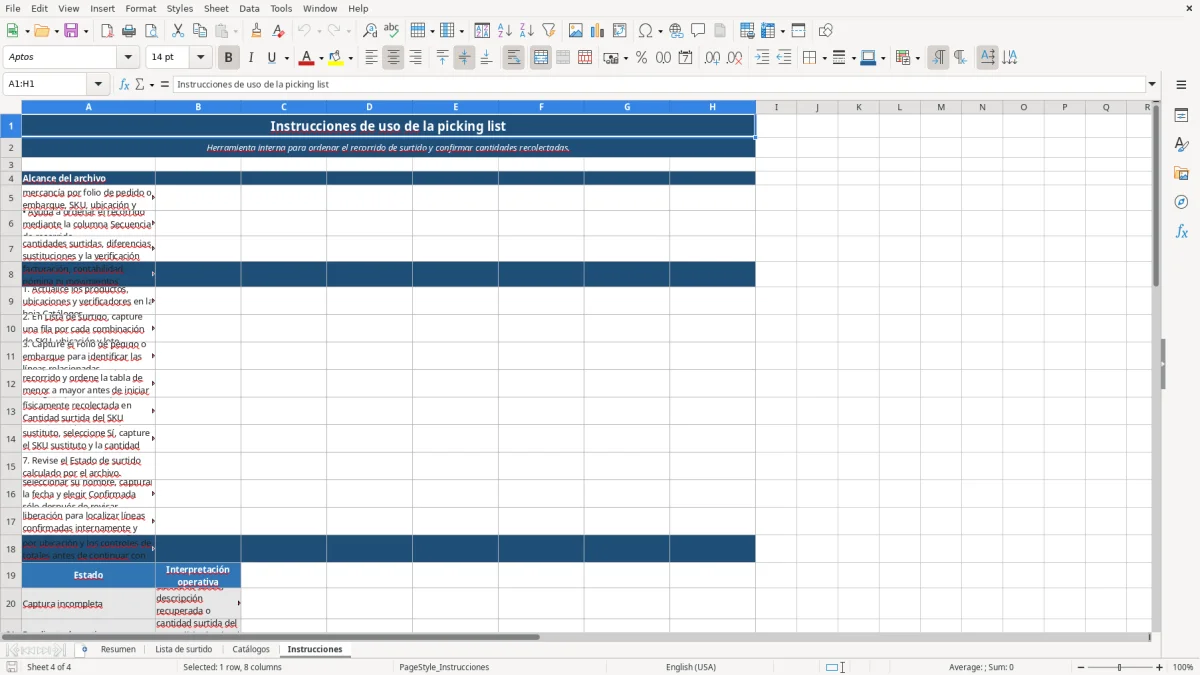Click the Save document icon
Screen dimensions: 1200x675
(x=71, y=31)
